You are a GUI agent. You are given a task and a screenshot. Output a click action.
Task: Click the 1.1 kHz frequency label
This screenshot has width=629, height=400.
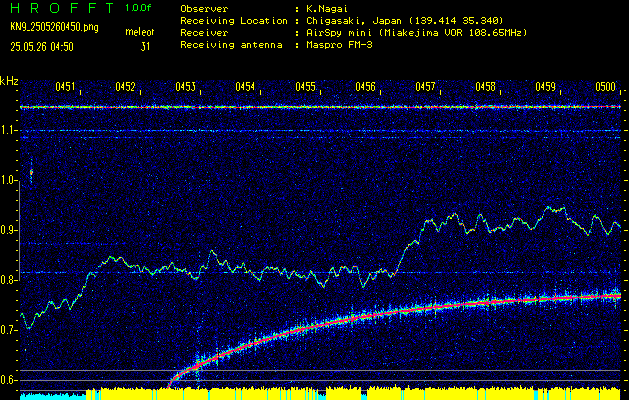[x=7, y=131]
